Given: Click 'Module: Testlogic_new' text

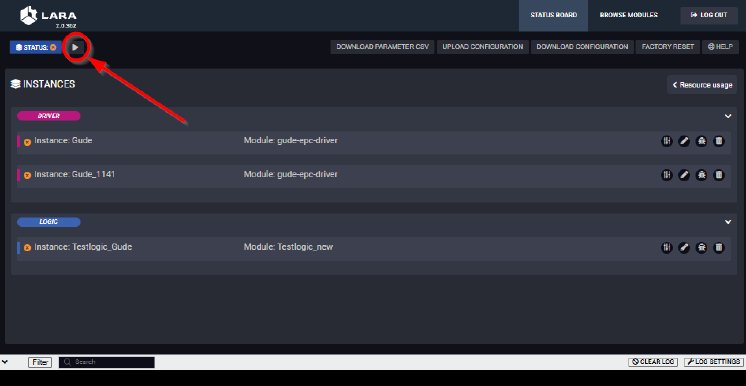Looking at the screenshot, I should pyautogui.click(x=288, y=247).
